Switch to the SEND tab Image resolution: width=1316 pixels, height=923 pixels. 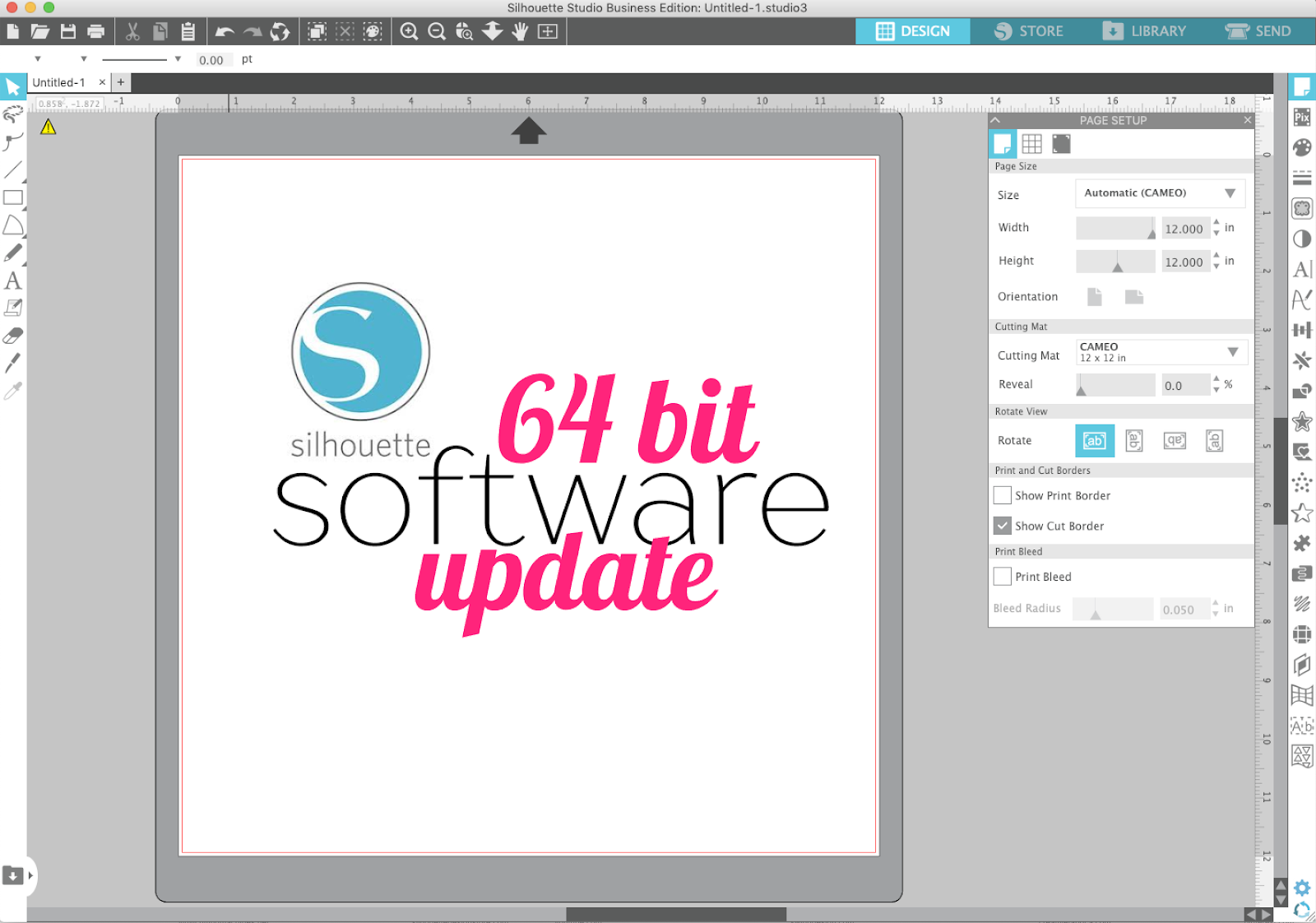click(x=1257, y=31)
